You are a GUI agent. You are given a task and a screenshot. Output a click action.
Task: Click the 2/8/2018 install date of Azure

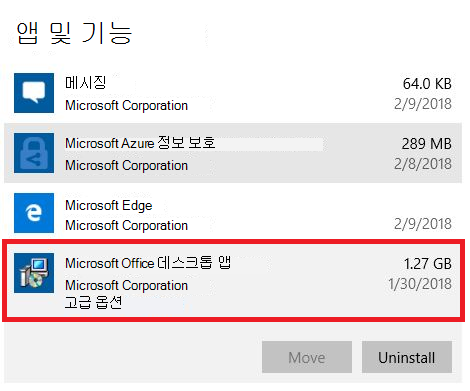pyautogui.click(x=423, y=164)
